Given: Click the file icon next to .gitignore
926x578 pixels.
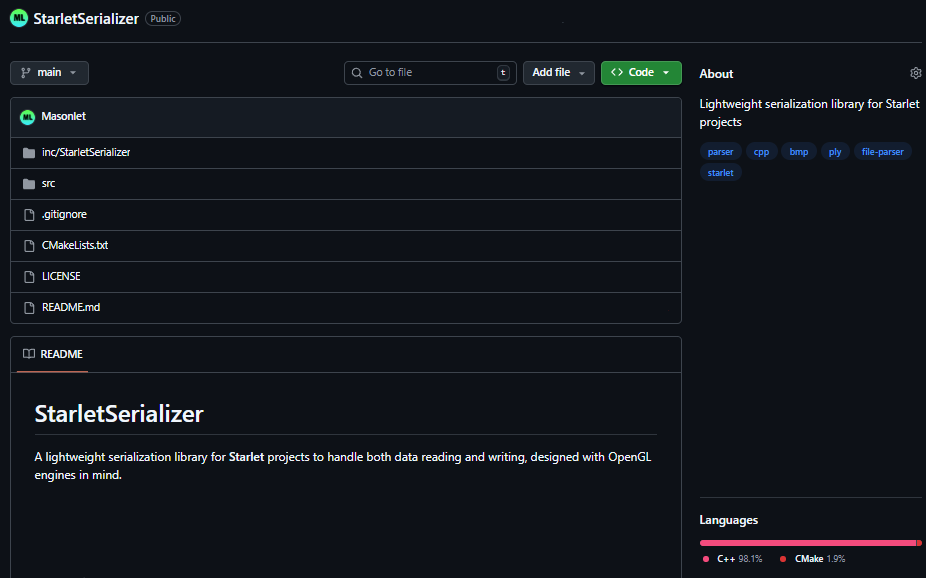Looking at the screenshot, I should (29, 214).
